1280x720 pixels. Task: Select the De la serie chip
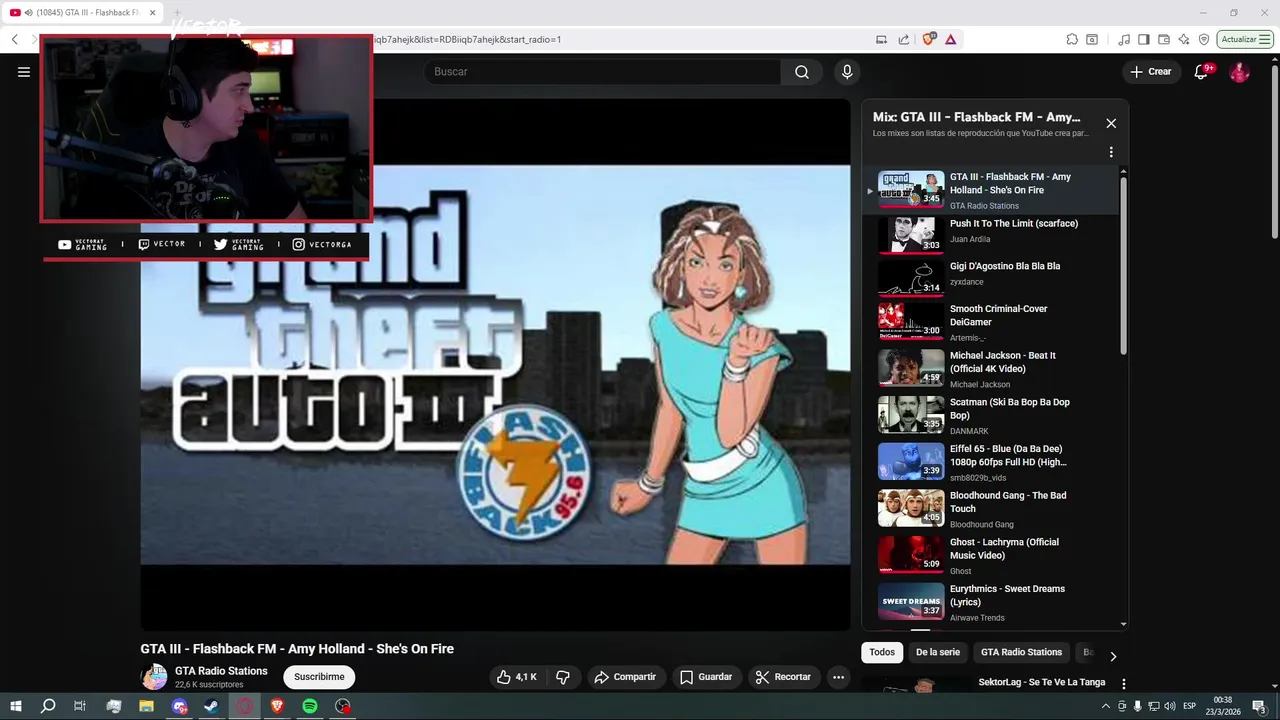(x=938, y=652)
